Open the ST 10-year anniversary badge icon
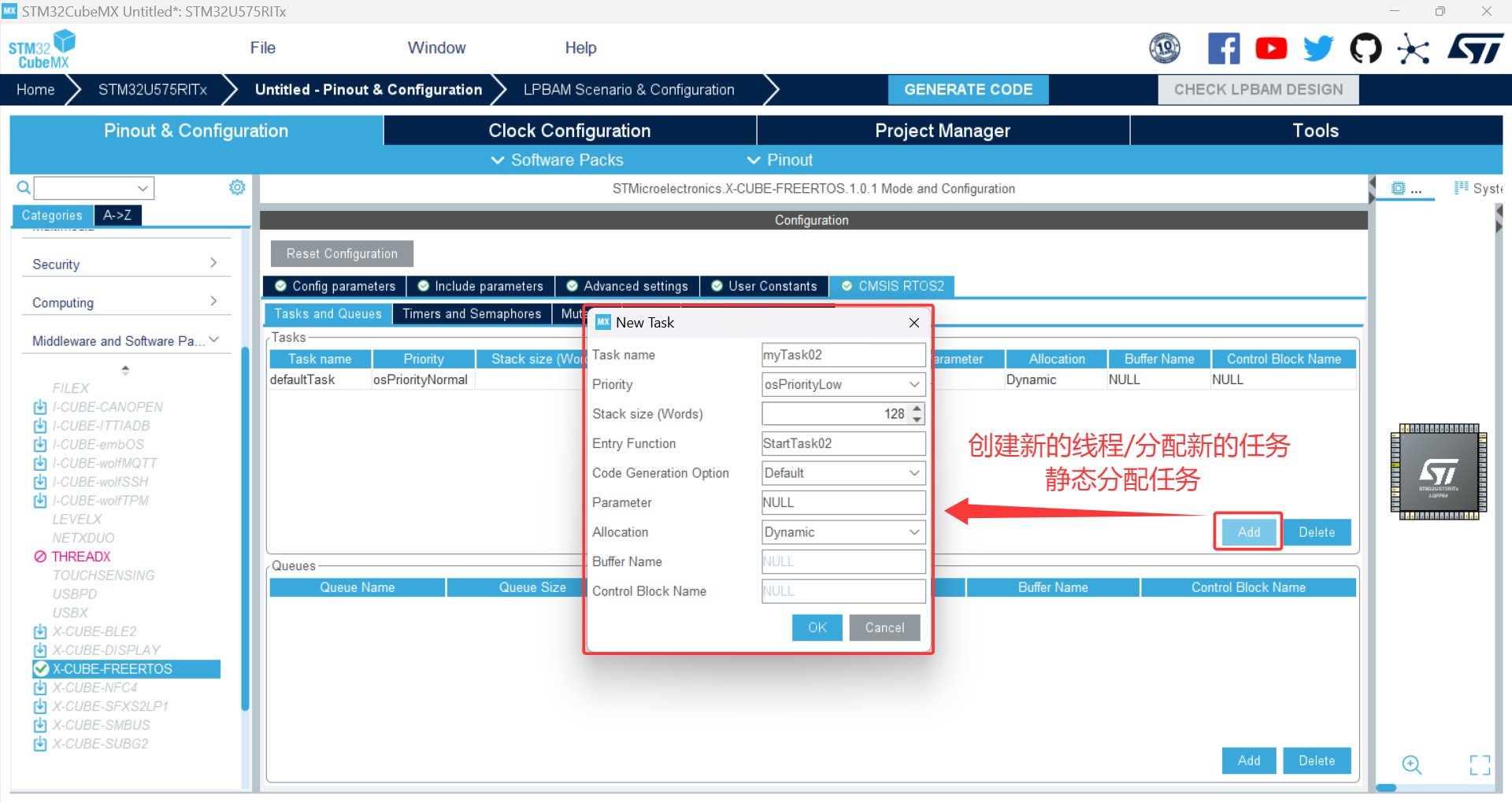Screen dimensions: 1512x803 point(1165,48)
